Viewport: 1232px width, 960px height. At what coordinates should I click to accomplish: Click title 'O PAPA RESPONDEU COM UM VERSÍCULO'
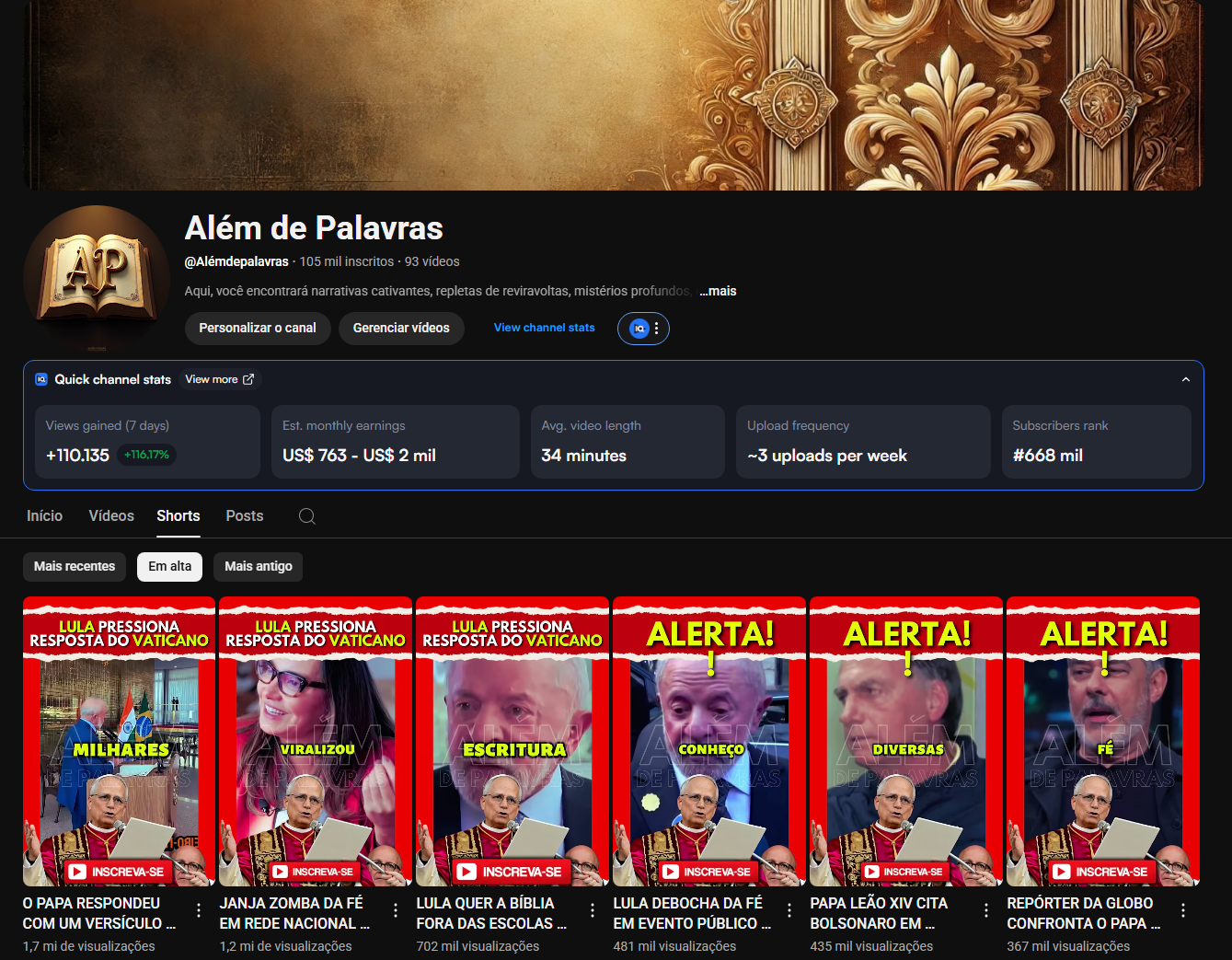click(x=99, y=913)
